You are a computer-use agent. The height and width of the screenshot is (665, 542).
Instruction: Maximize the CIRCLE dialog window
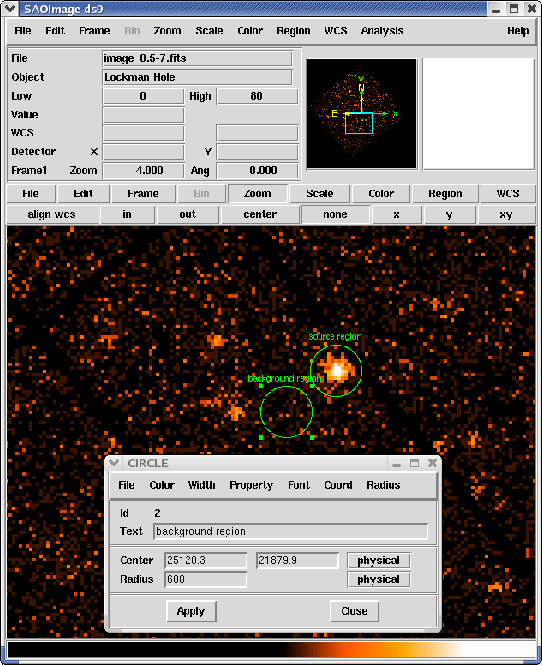pyautogui.click(x=414, y=463)
